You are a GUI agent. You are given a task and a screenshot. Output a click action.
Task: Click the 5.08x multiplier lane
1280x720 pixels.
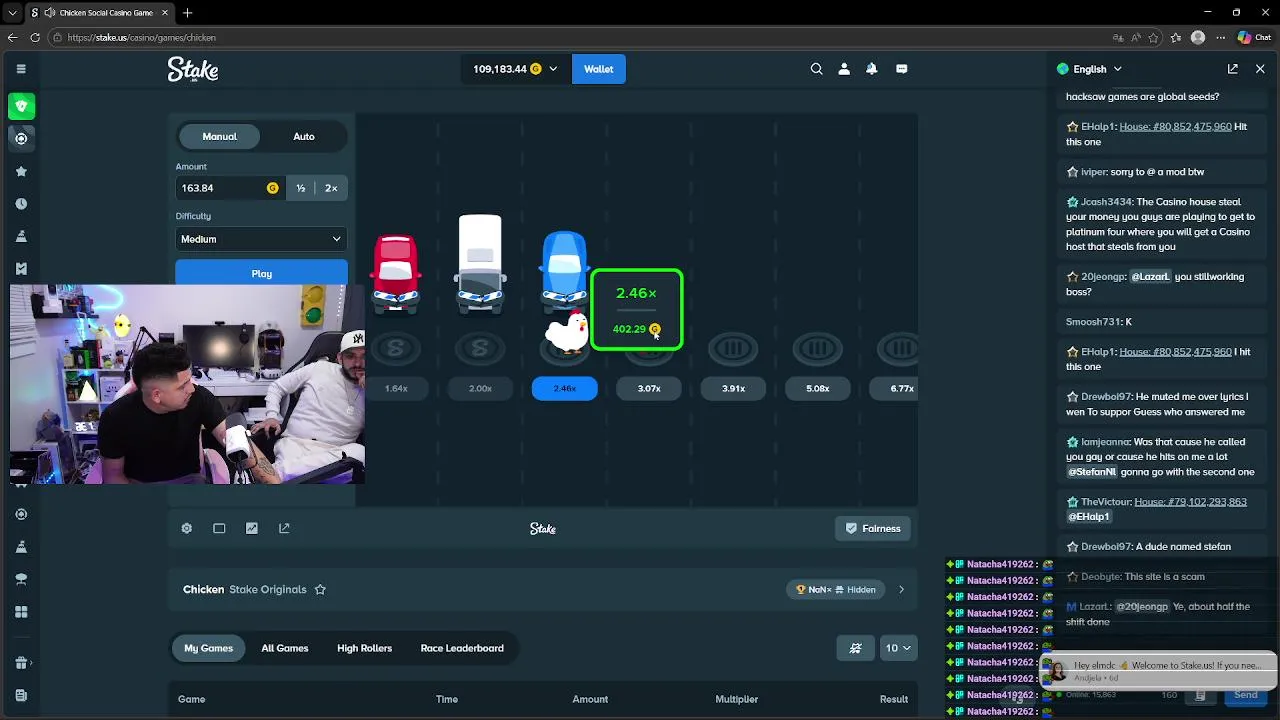pyautogui.click(x=818, y=389)
